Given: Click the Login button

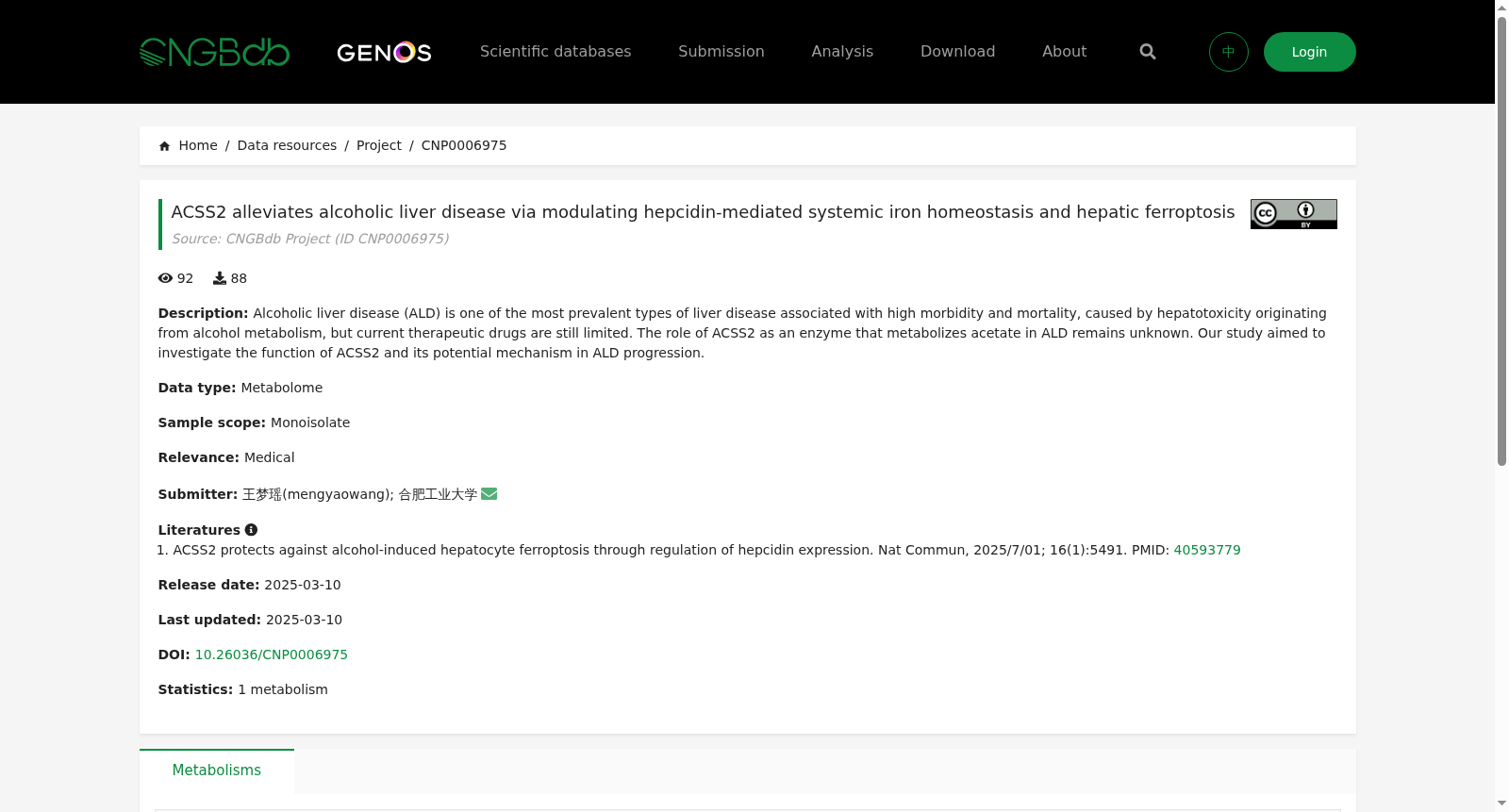Looking at the screenshot, I should (x=1309, y=52).
